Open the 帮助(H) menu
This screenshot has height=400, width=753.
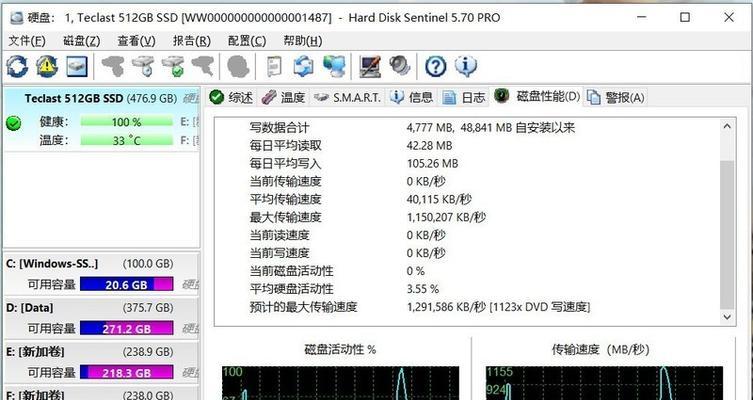pos(303,41)
